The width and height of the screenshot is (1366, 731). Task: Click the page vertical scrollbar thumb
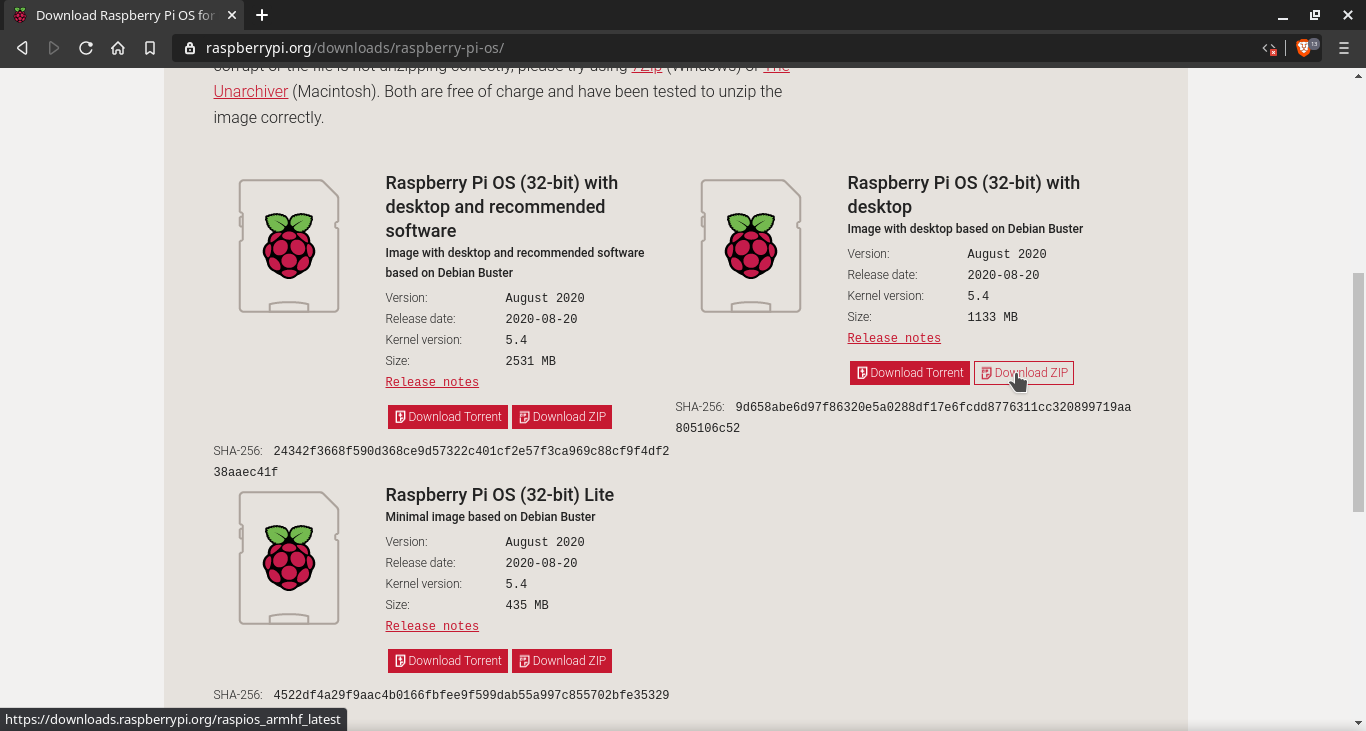coord(1358,392)
